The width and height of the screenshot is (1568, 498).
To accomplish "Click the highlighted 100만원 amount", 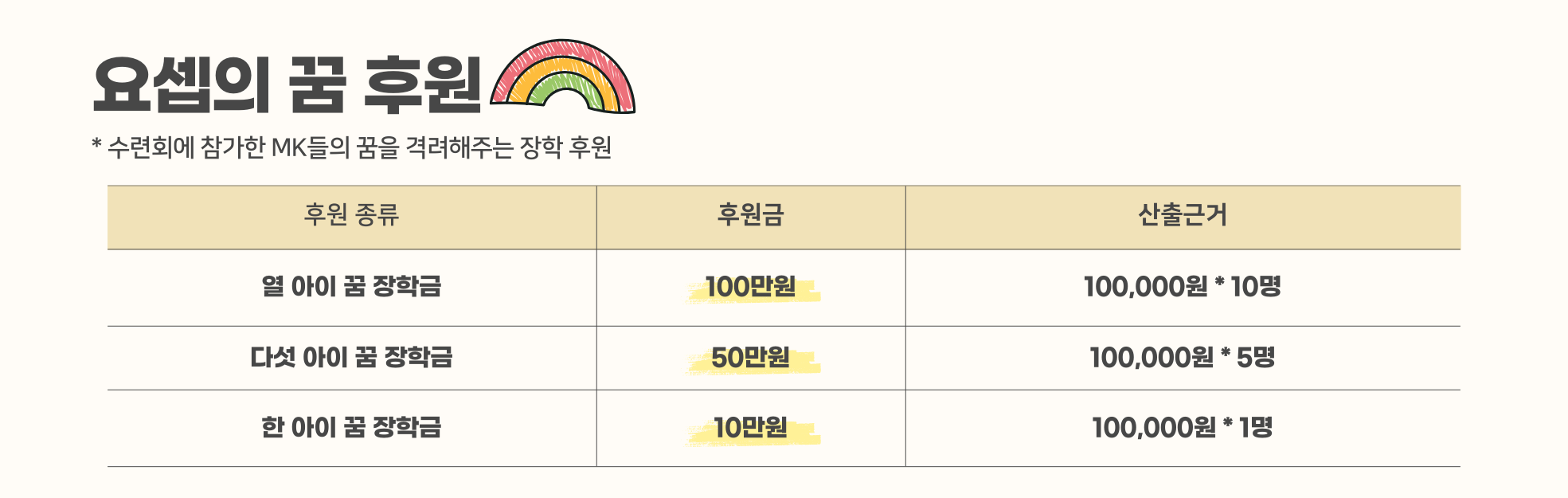I will click(750, 287).
